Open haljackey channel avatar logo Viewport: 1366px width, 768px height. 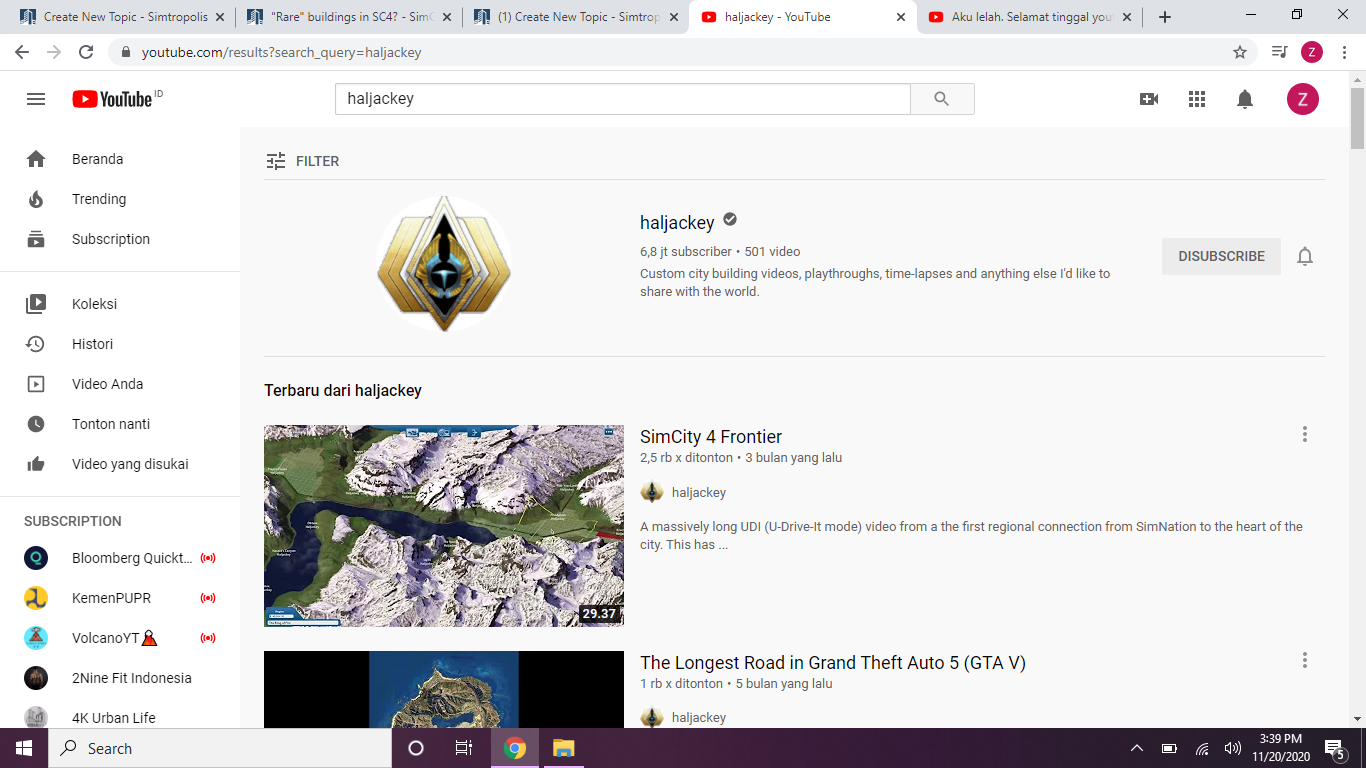pyautogui.click(x=444, y=264)
